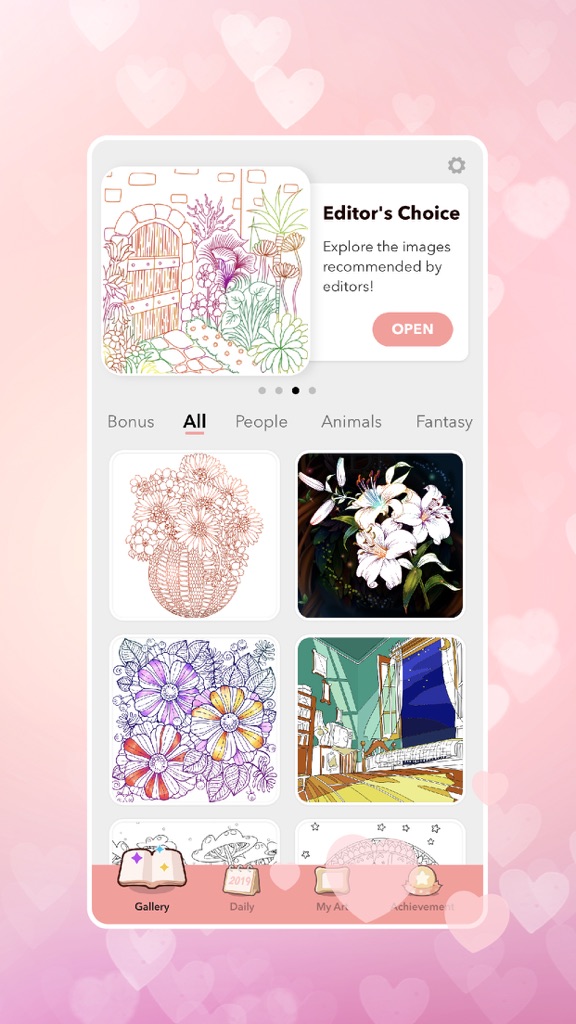Show the Animals category tab
Screen dimensions: 576x1024
pos(351,422)
